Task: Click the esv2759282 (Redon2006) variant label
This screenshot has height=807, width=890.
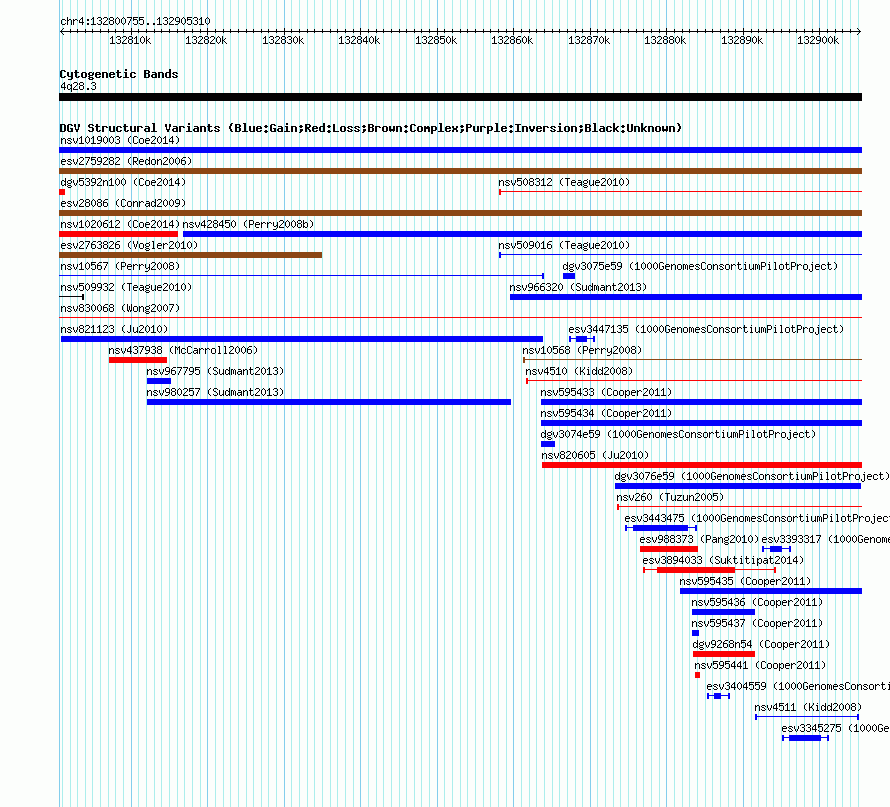Action: tap(126, 161)
